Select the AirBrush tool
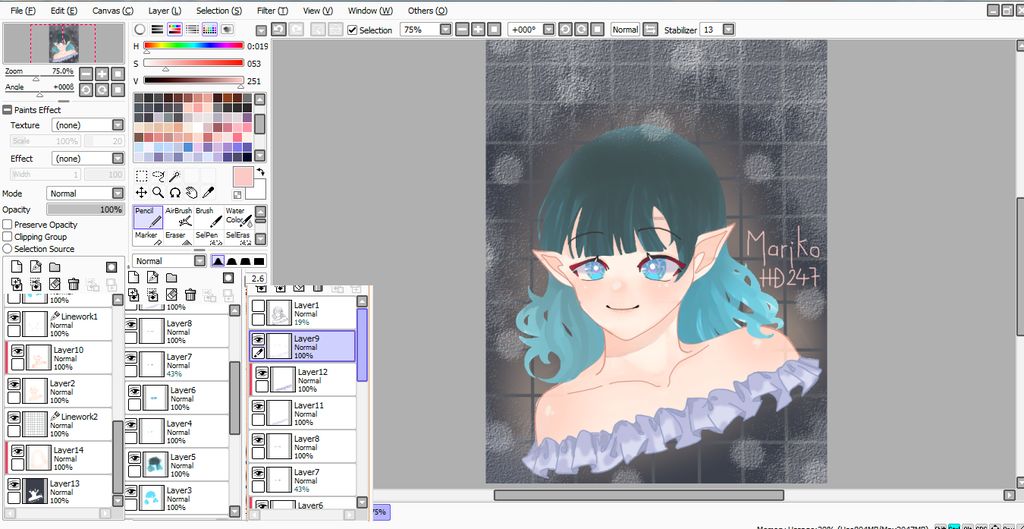Viewport: 1024px width, 529px height. 178,217
